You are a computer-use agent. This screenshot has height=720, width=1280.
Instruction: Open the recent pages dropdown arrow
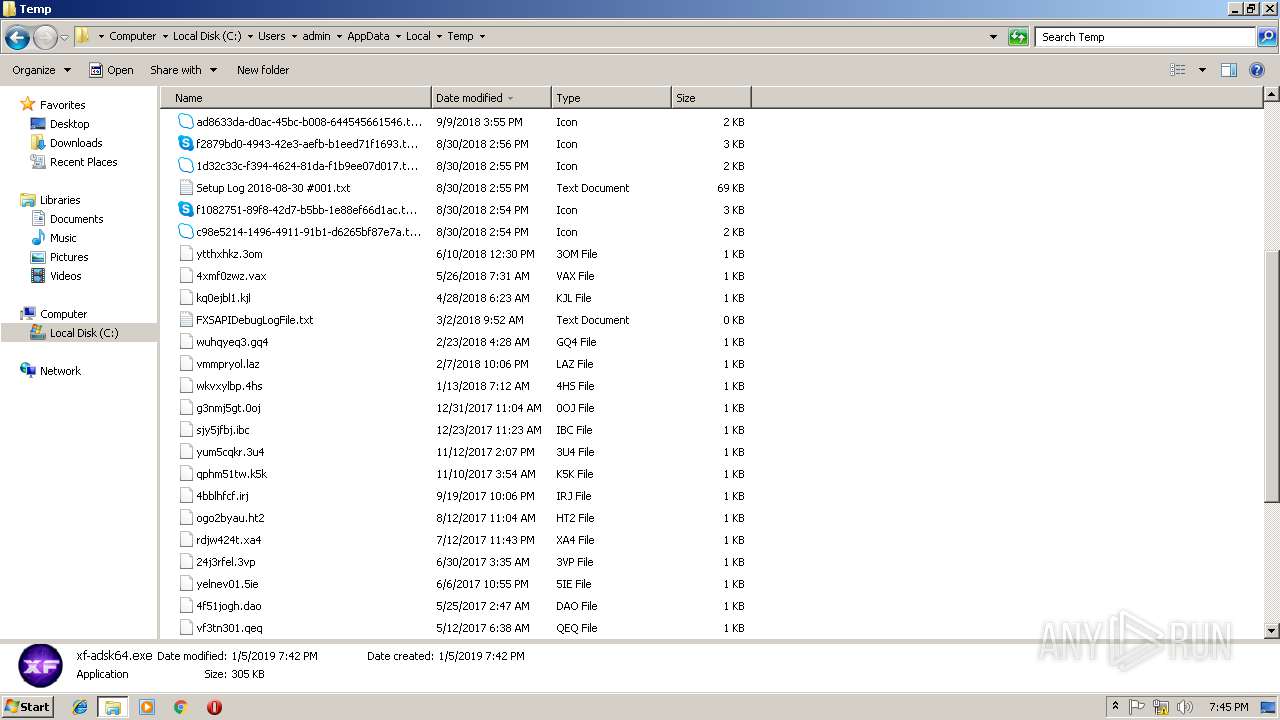65,37
